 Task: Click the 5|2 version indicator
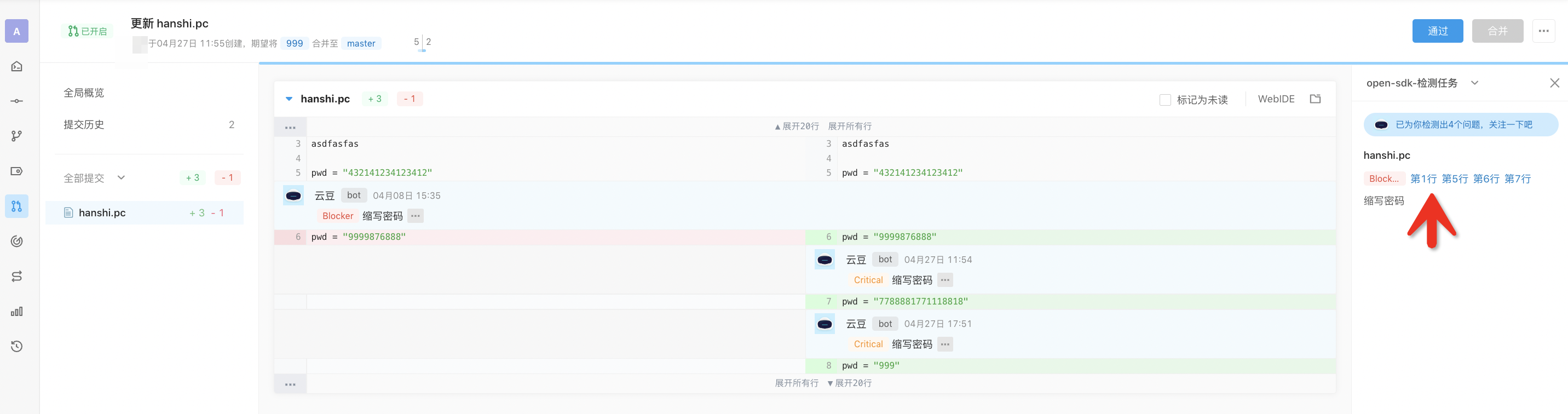pyautogui.click(x=423, y=42)
